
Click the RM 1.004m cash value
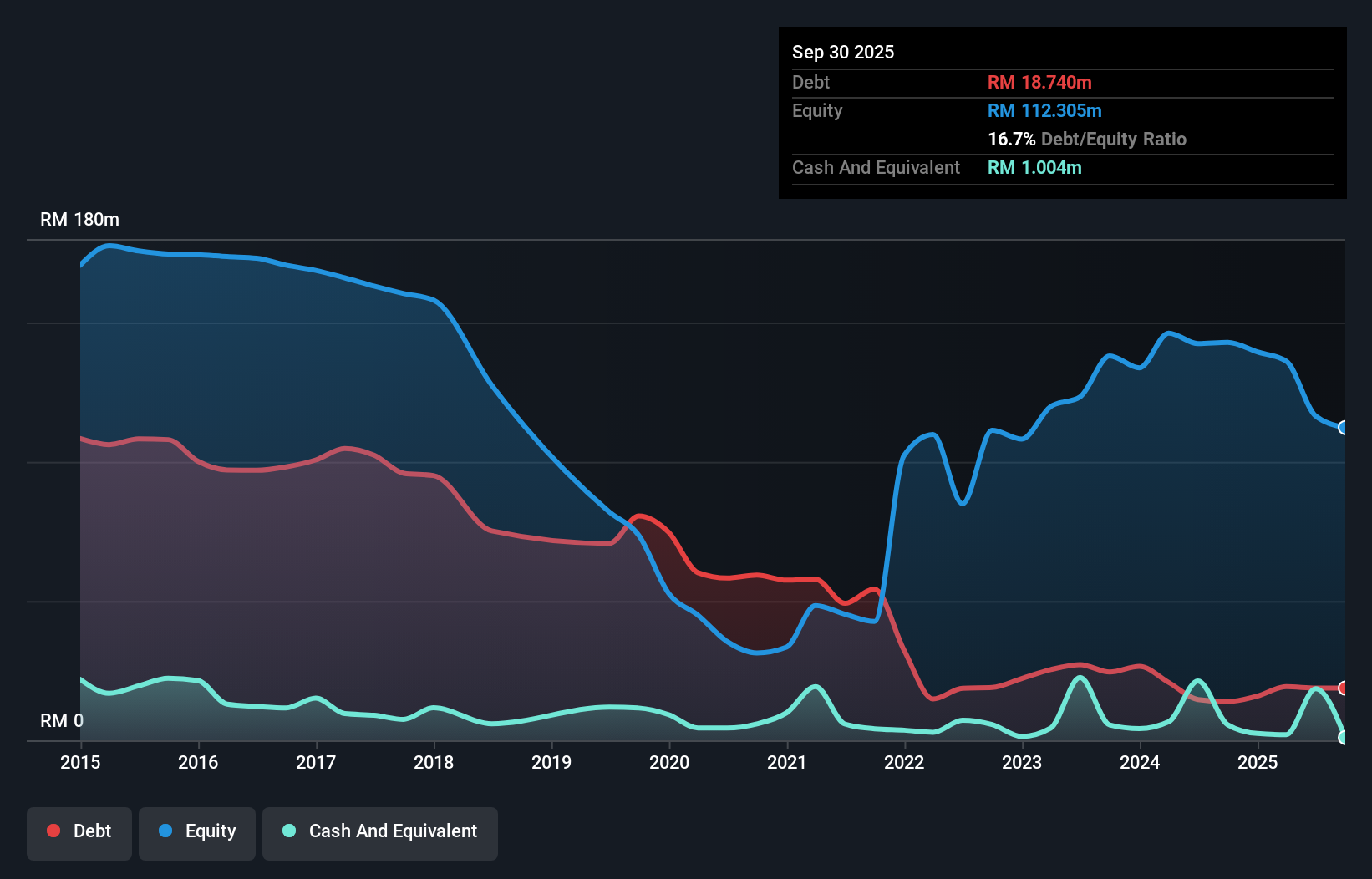point(1034,167)
